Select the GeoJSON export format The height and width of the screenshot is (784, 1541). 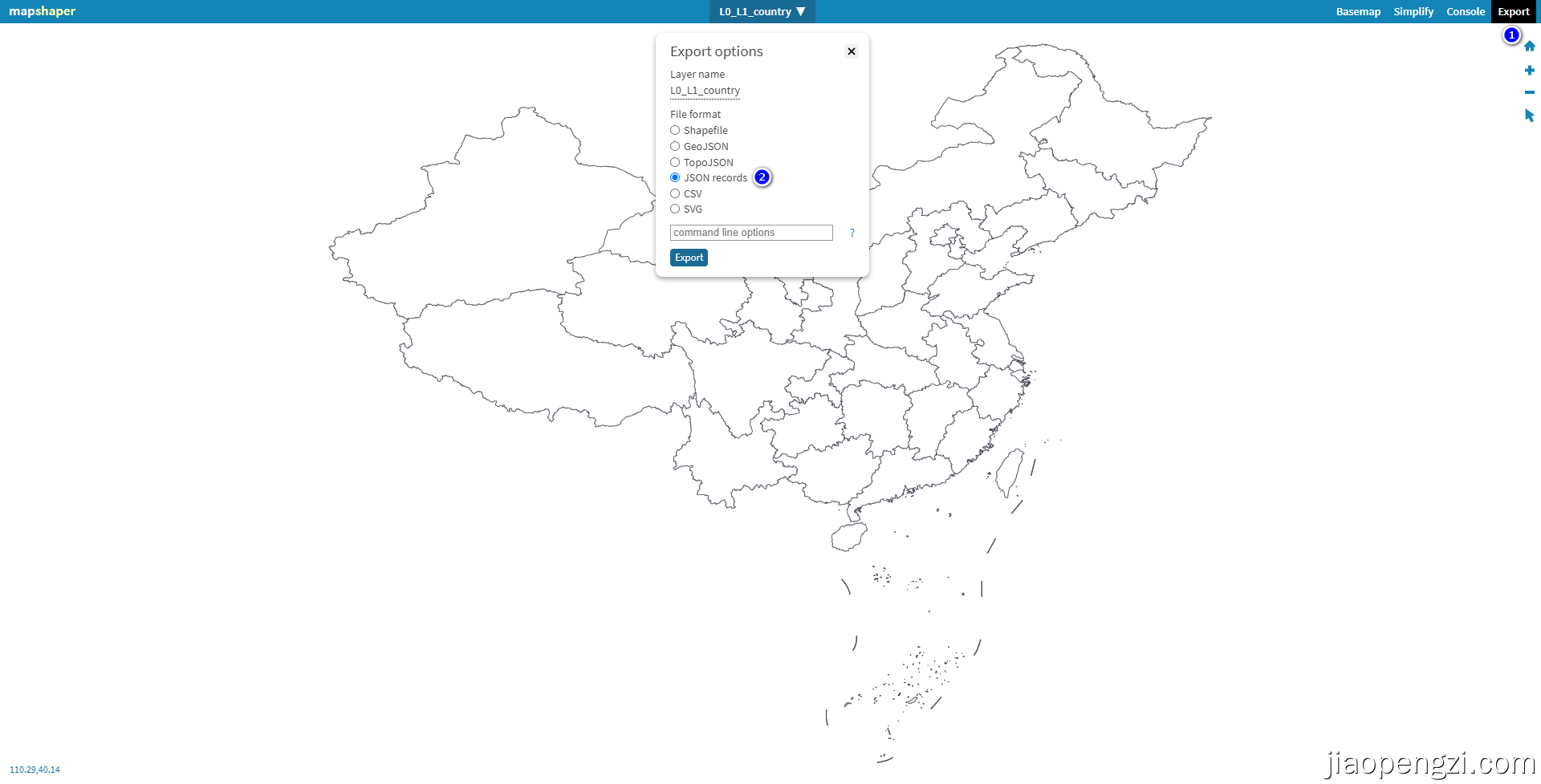point(675,146)
